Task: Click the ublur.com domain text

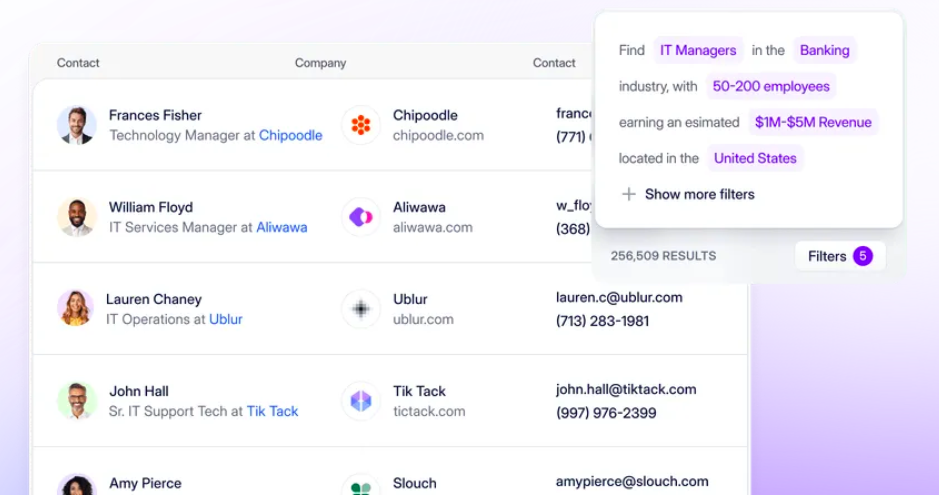Action: click(423, 319)
